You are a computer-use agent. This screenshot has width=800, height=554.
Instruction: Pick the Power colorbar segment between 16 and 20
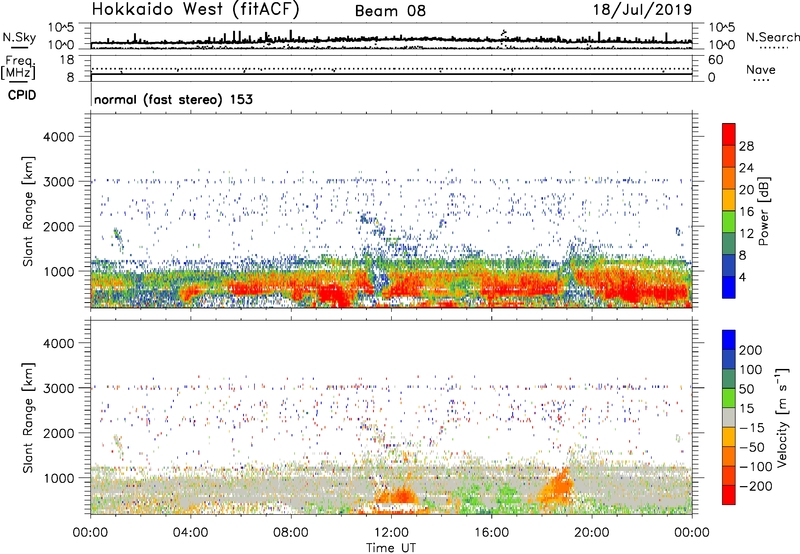(x=729, y=200)
